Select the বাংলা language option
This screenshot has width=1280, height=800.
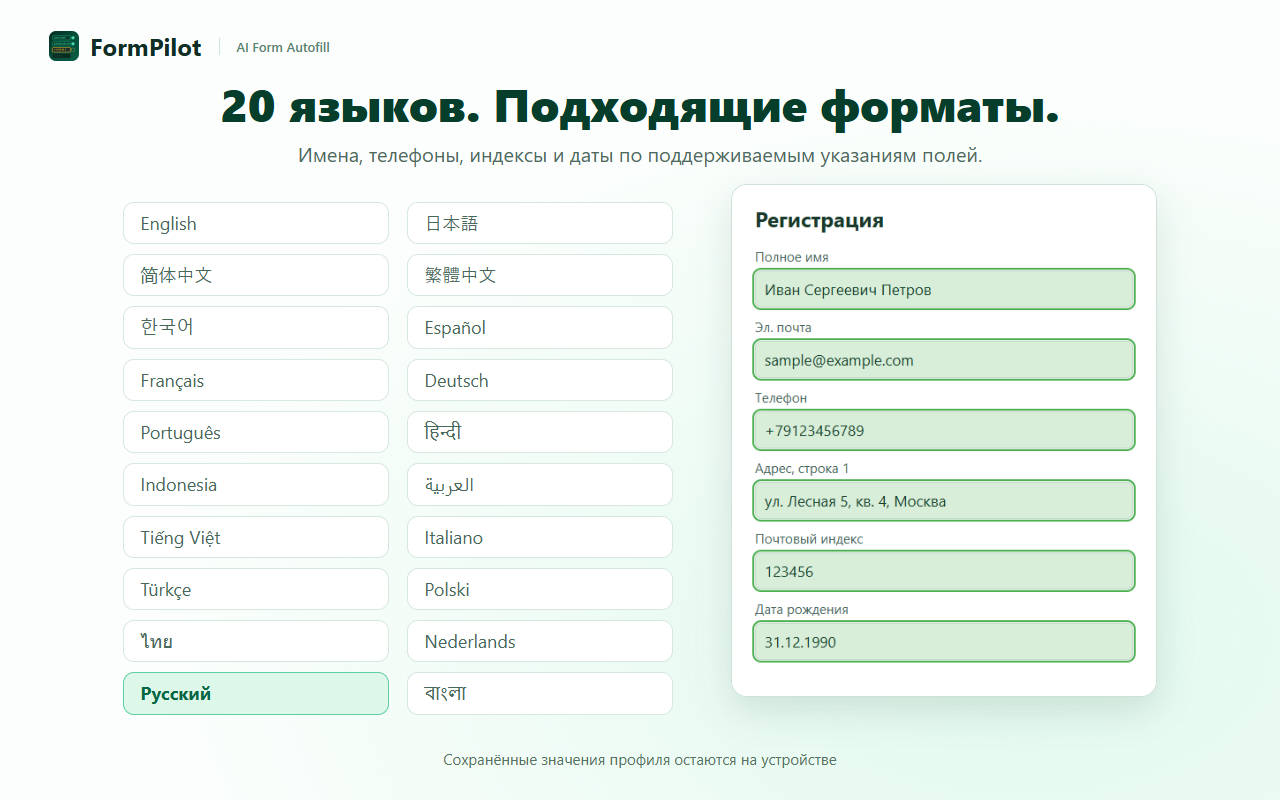540,693
